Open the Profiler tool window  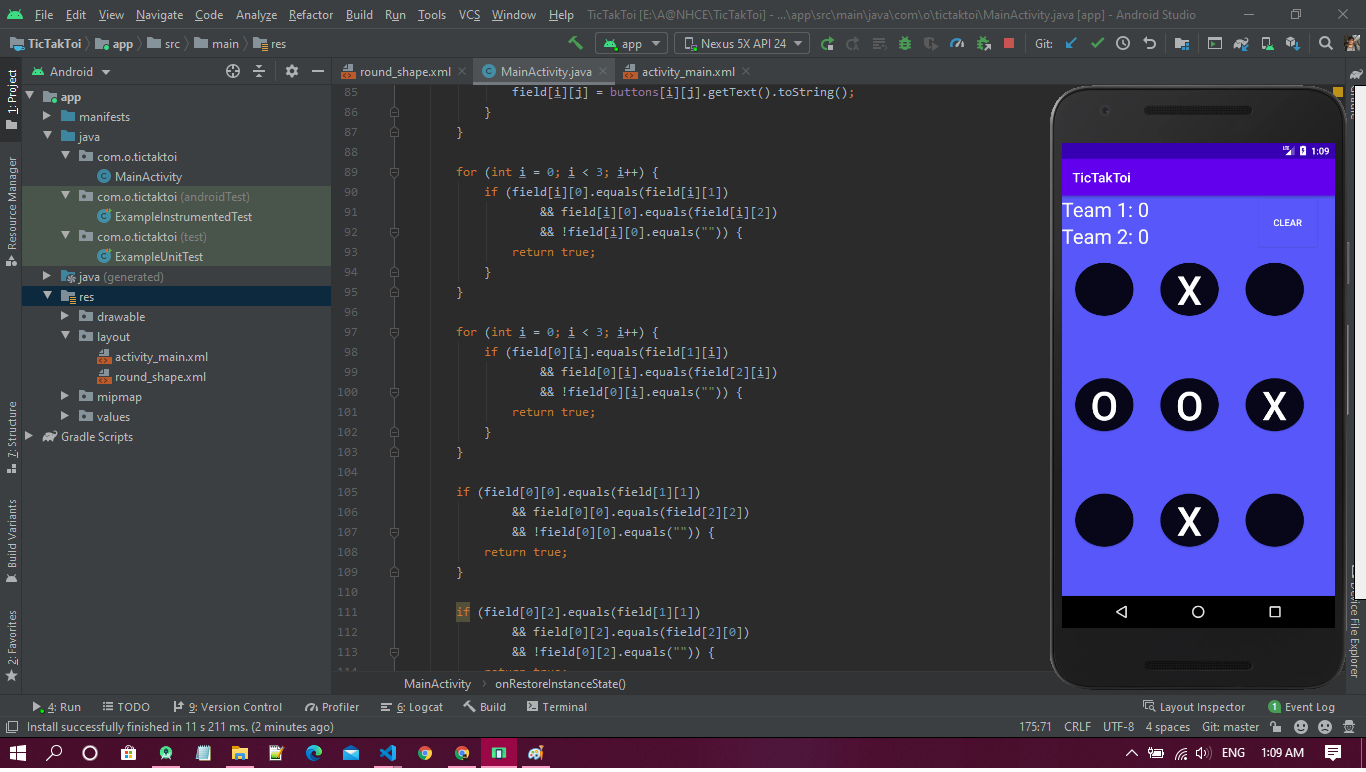[333, 707]
